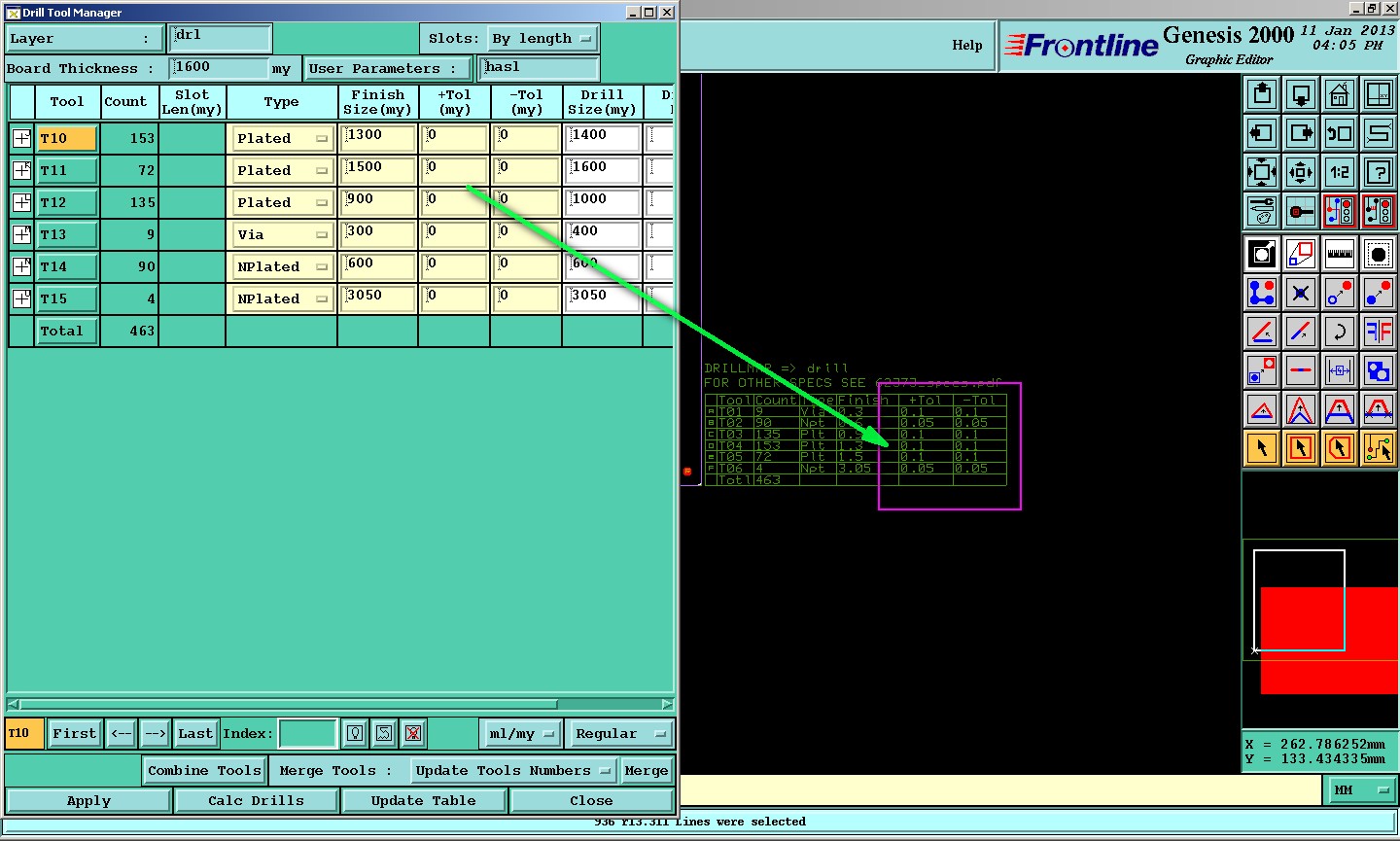
Task: Open the MM units dropdown in Graphic Editor
Action: 1363,790
